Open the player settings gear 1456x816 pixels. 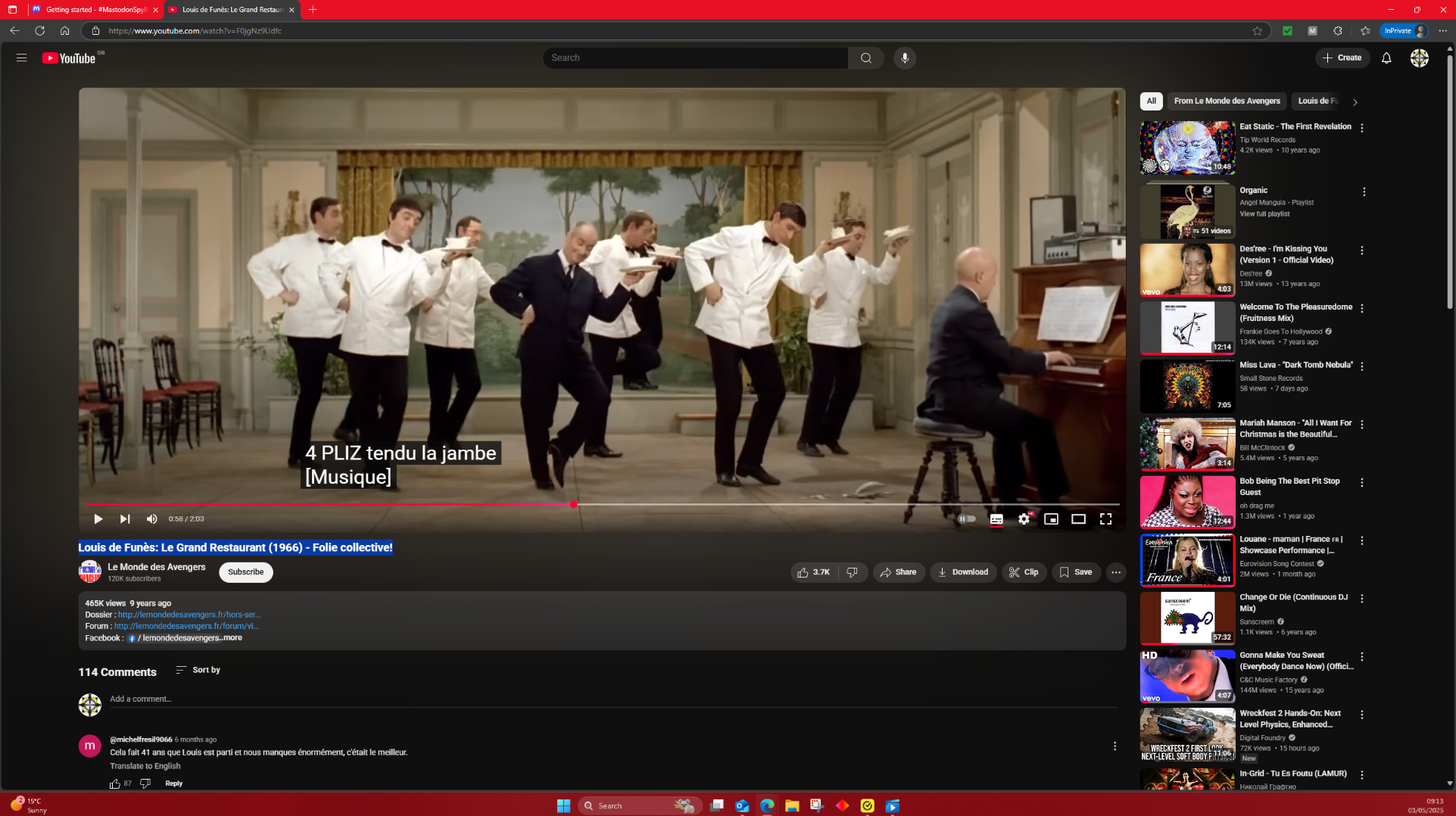click(1024, 519)
